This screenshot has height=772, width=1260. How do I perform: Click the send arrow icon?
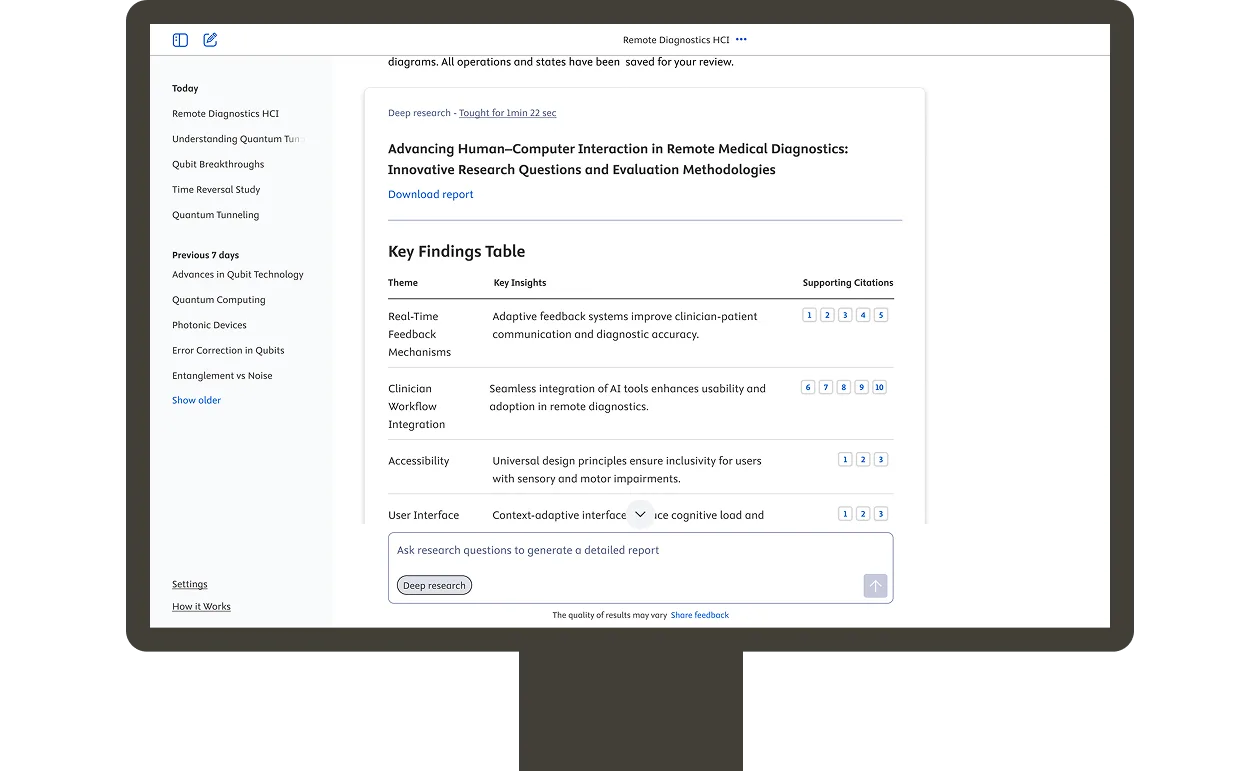point(875,586)
